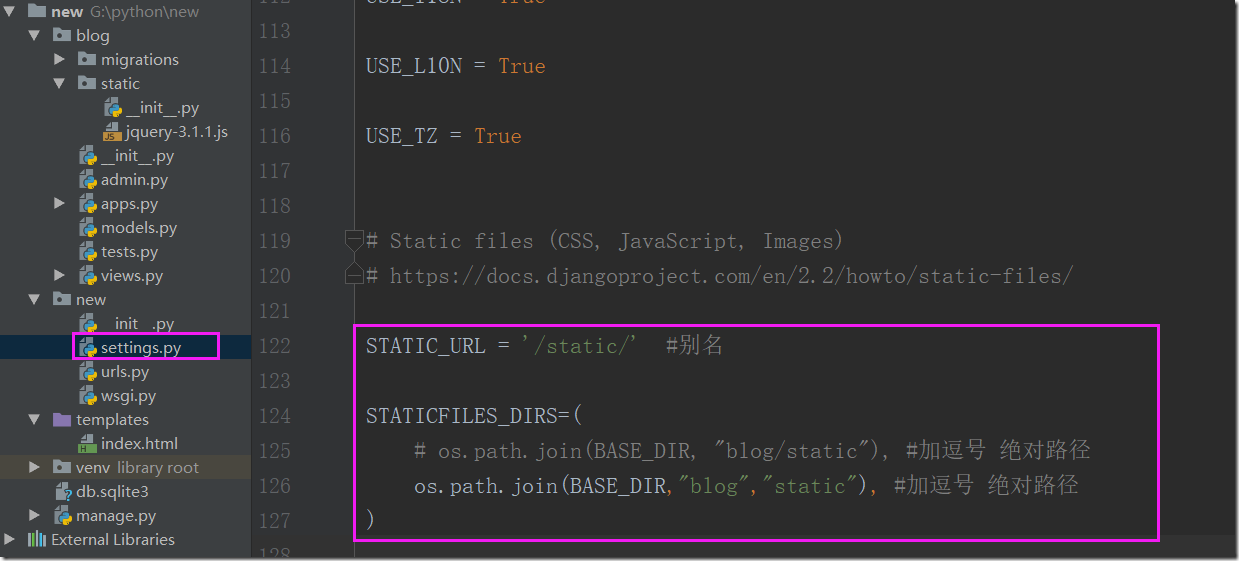Screen dimensions: 1239x561
Task: Expand the apps.py node arrow
Action: pos(60,204)
